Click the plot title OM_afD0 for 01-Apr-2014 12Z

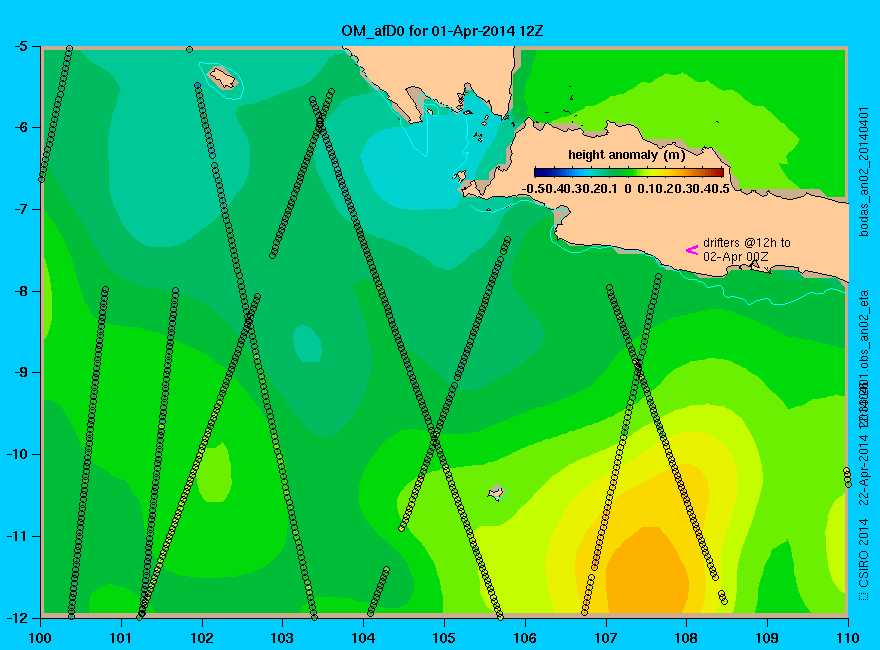coord(442,30)
